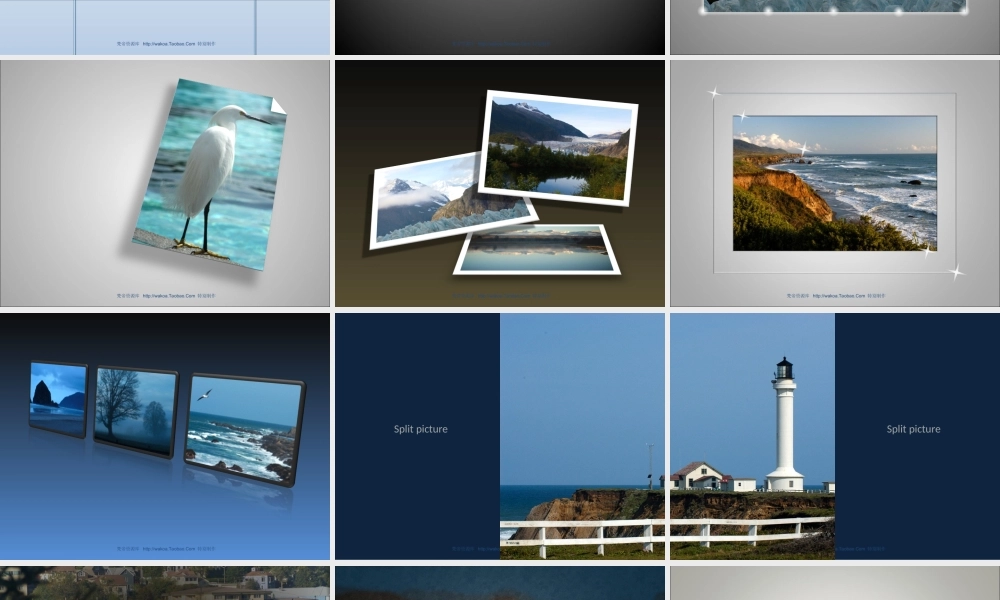The width and height of the screenshot is (1000, 600).
Task: Click the red-roofed house beside the lighthouse
Action: pyautogui.click(x=698, y=475)
